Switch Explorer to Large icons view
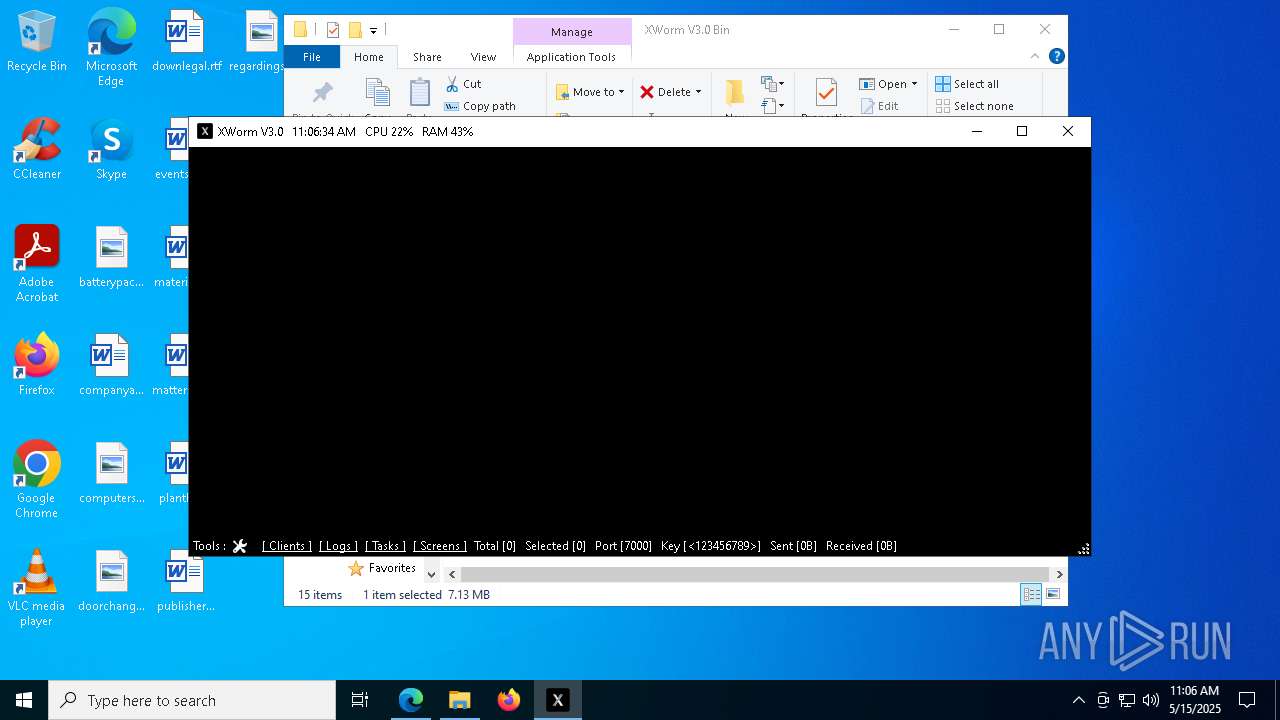 [1053, 594]
